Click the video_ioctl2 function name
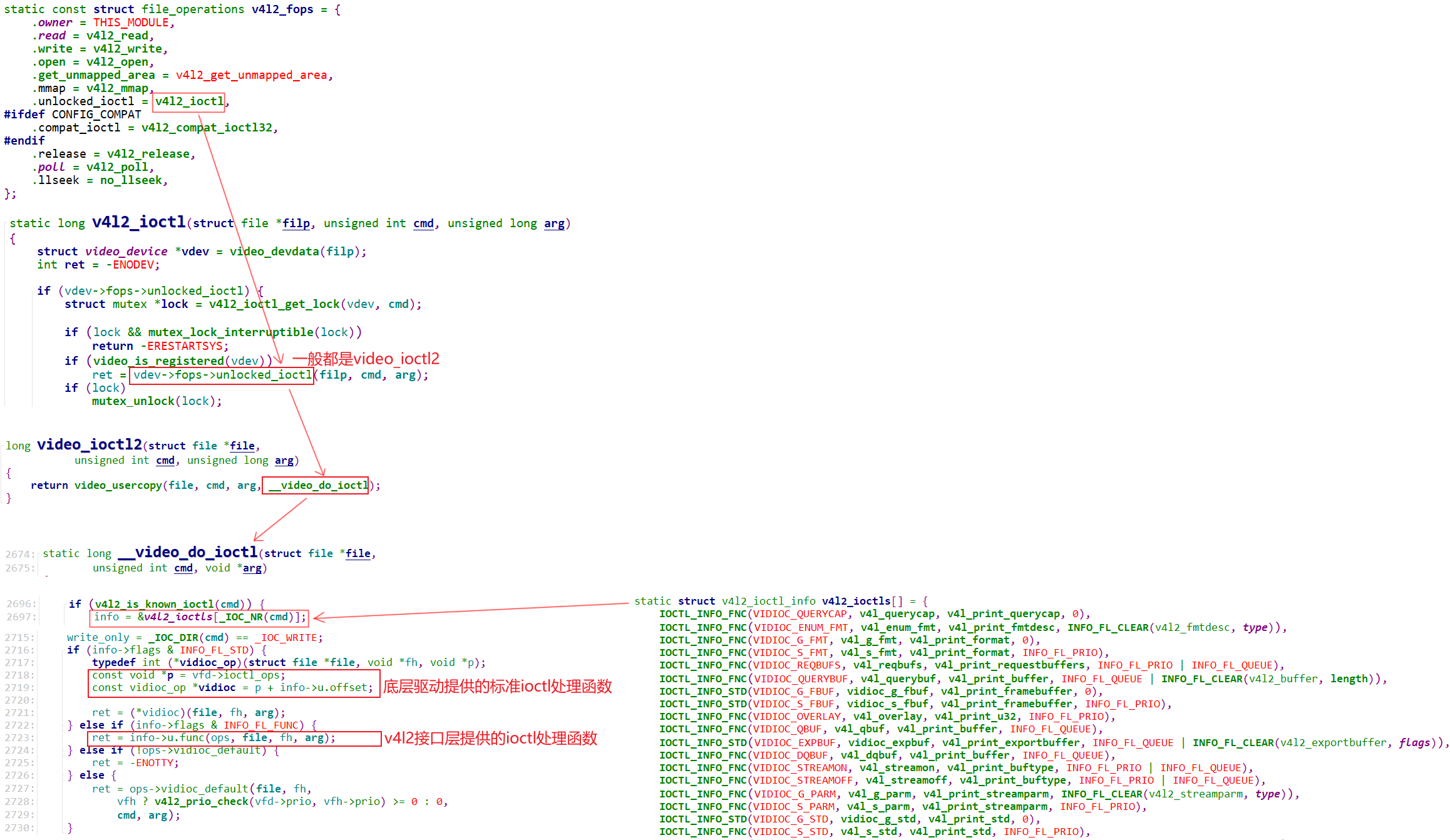 click(x=90, y=444)
